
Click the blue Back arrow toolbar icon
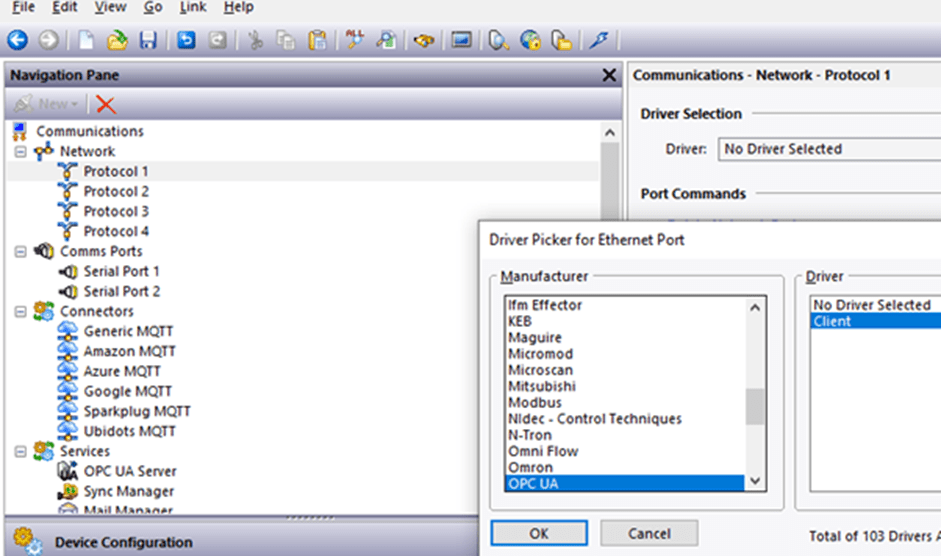coord(17,40)
